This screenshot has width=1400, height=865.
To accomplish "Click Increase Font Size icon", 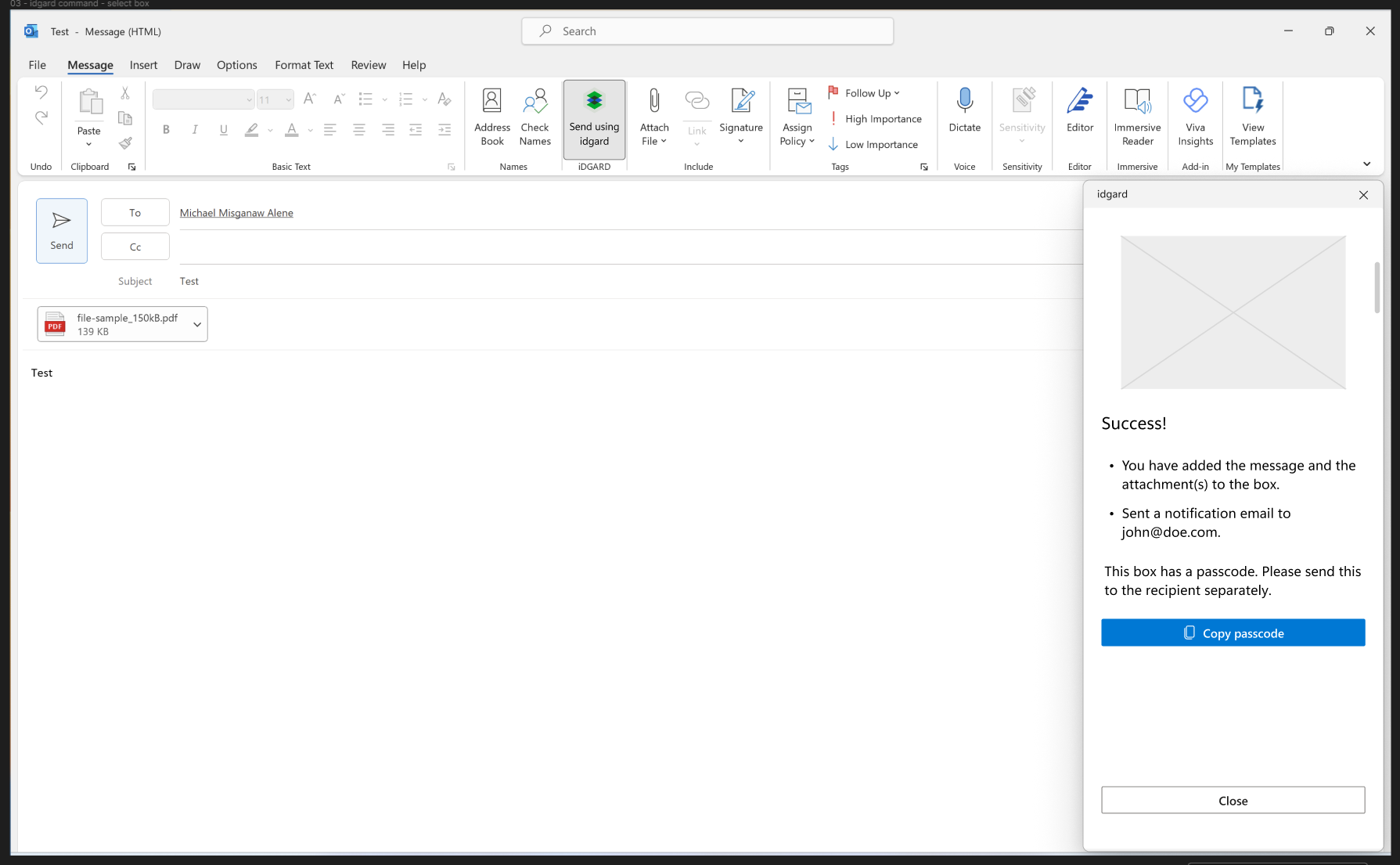I will coord(310,99).
